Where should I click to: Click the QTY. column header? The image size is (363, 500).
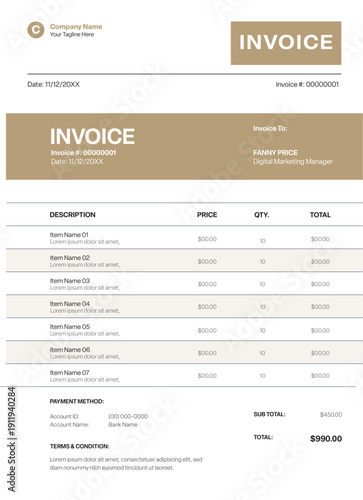(x=262, y=215)
